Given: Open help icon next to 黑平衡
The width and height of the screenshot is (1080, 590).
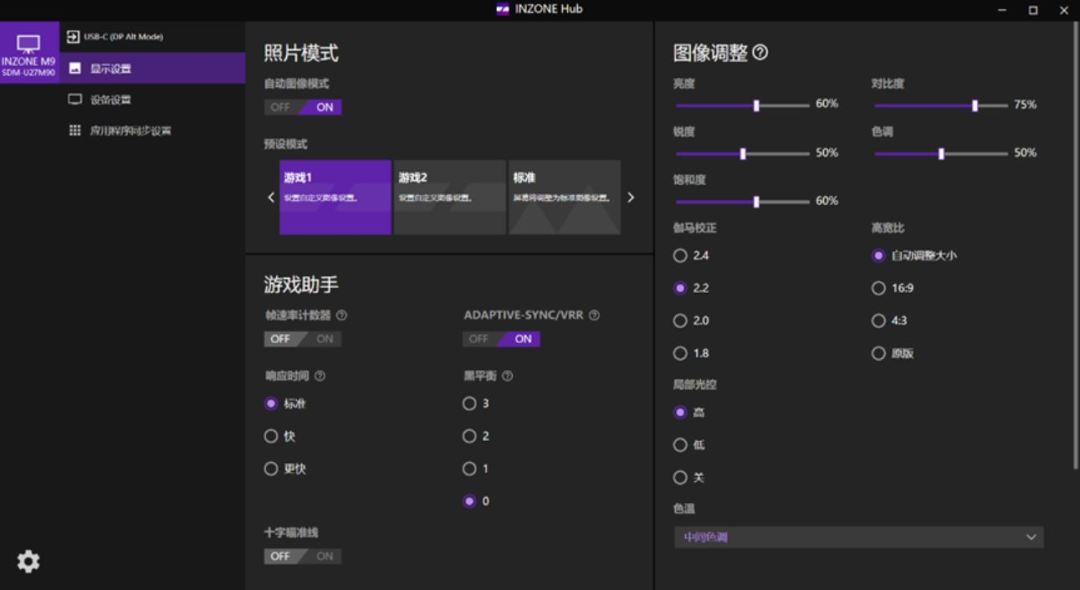Looking at the screenshot, I should pos(508,376).
